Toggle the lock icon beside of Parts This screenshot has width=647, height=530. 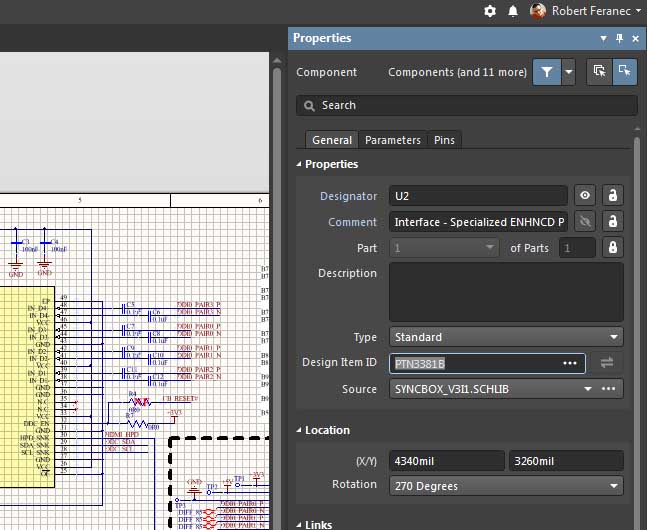pos(612,247)
